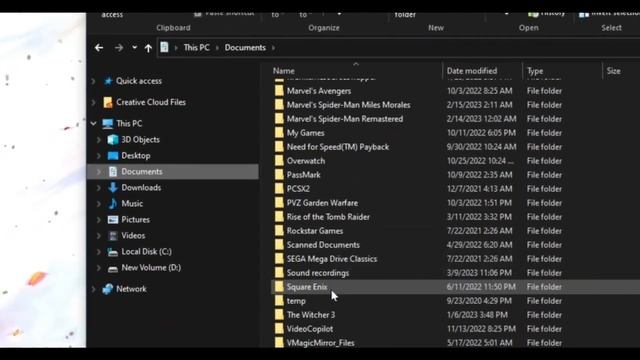Select The Witcher 3 folder icon

(279, 315)
